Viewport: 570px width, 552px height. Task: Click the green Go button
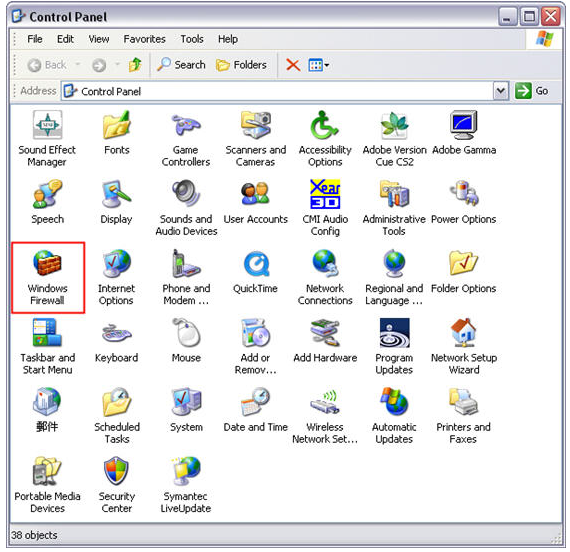[x=532, y=91]
